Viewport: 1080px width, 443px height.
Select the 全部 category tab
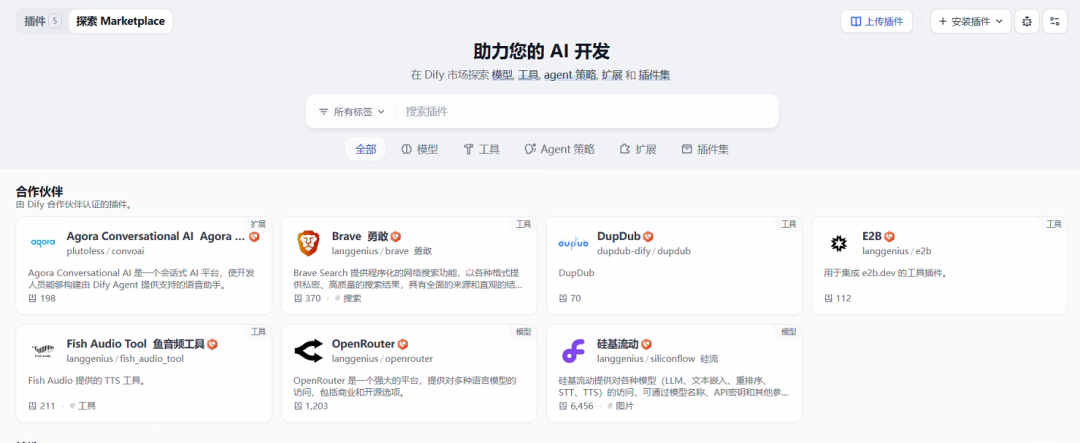[x=366, y=149]
